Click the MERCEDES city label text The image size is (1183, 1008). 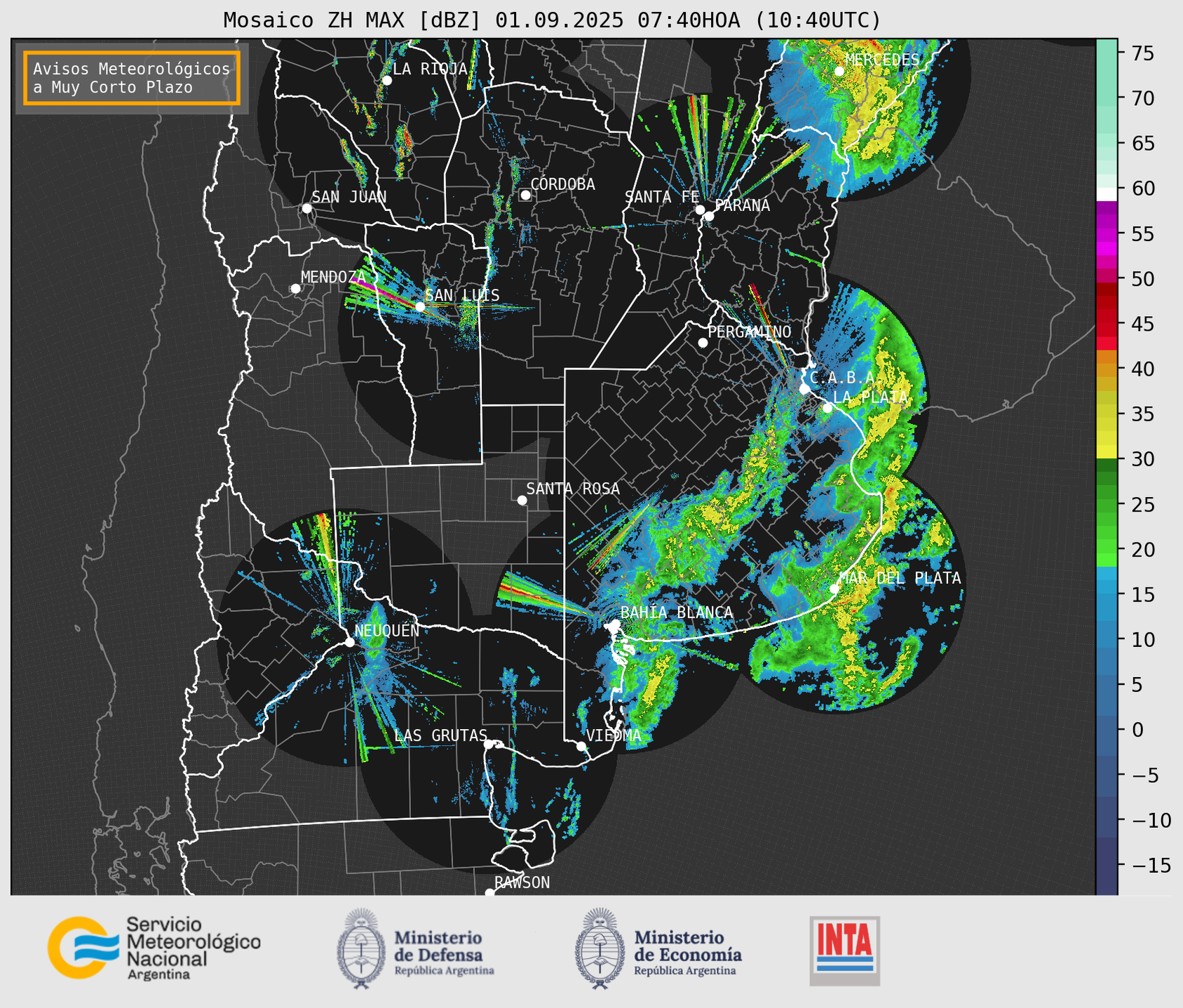pos(882,60)
